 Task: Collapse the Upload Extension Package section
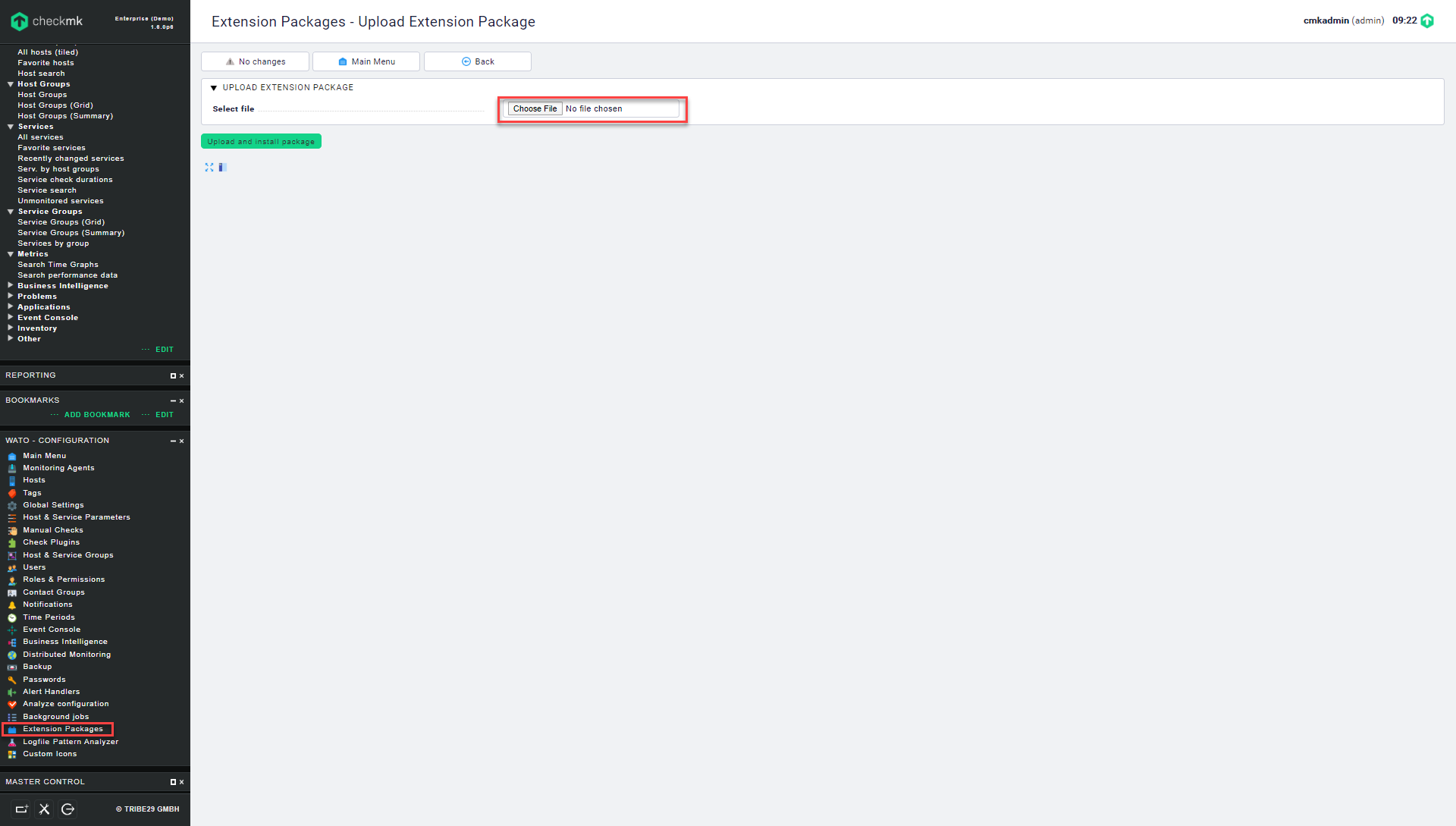click(214, 88)
